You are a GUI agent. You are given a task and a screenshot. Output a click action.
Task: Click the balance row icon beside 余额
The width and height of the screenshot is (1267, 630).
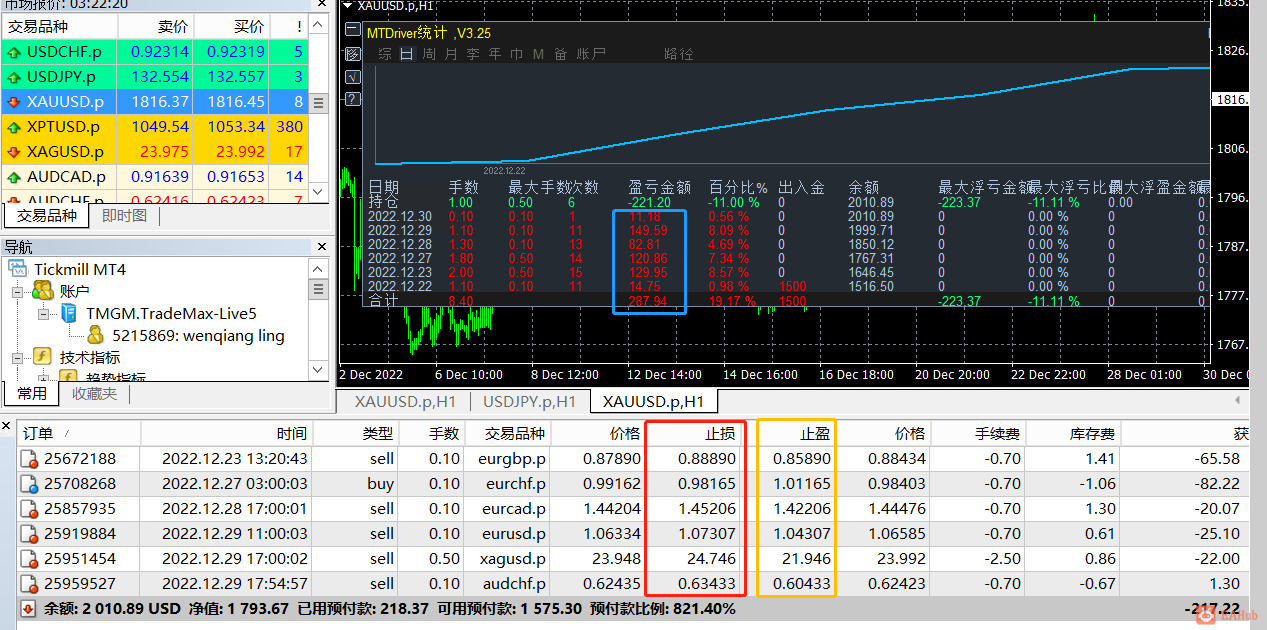pyautogui.click(x=28, y=608)
